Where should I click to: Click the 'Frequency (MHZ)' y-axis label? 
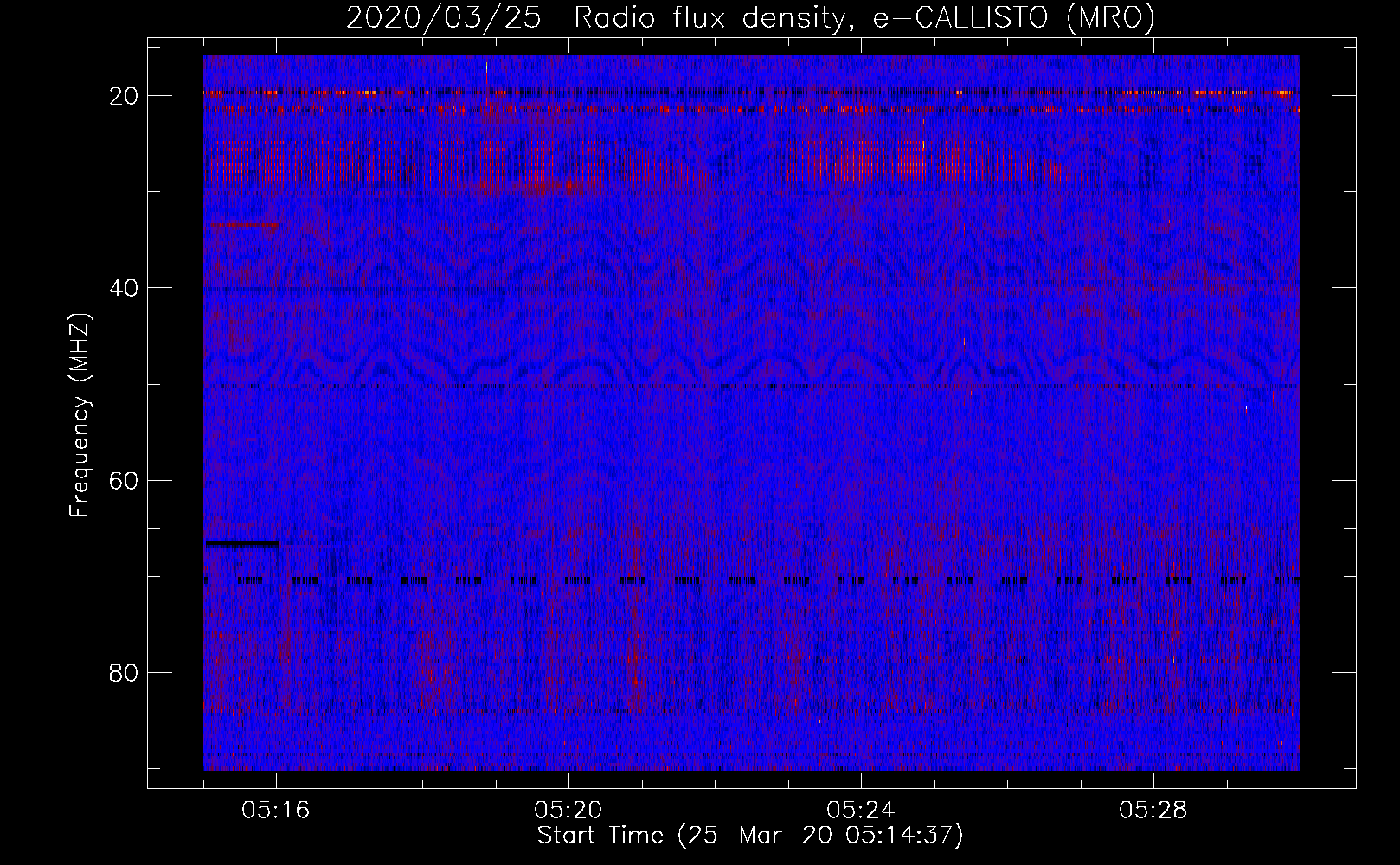(80, 415)
